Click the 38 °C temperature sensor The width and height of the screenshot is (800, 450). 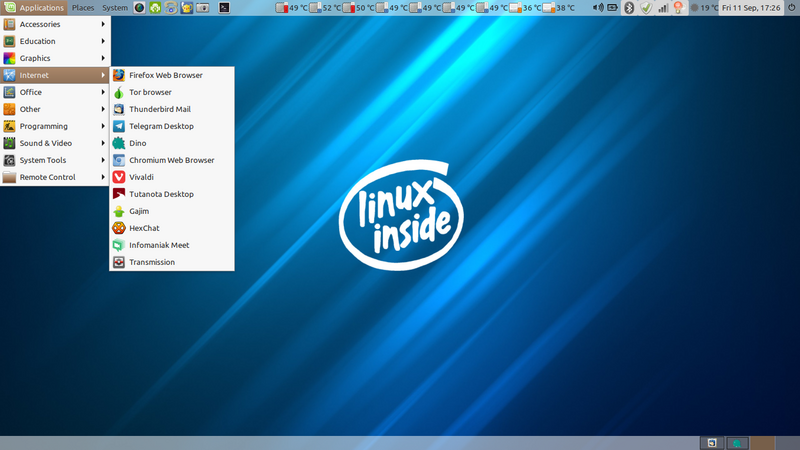(559, 8)
